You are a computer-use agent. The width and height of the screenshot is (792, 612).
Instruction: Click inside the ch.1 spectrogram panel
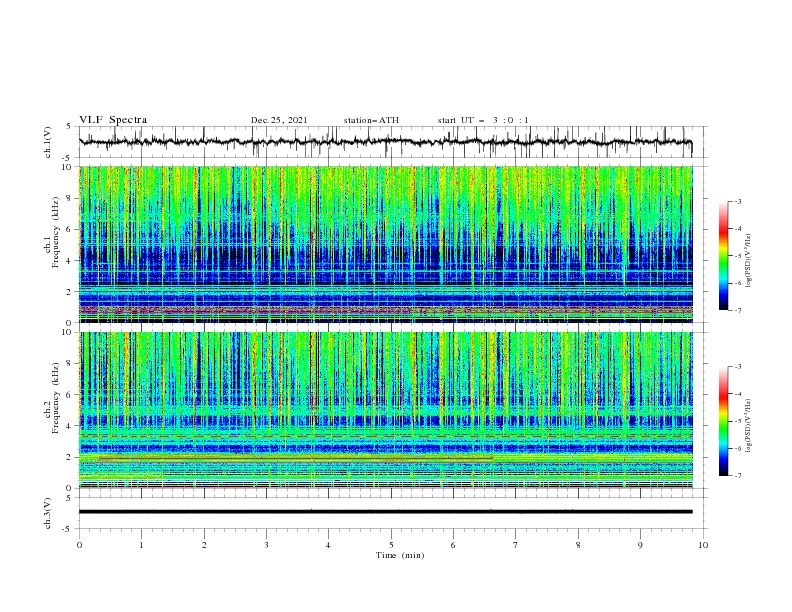tap(385, 244)
